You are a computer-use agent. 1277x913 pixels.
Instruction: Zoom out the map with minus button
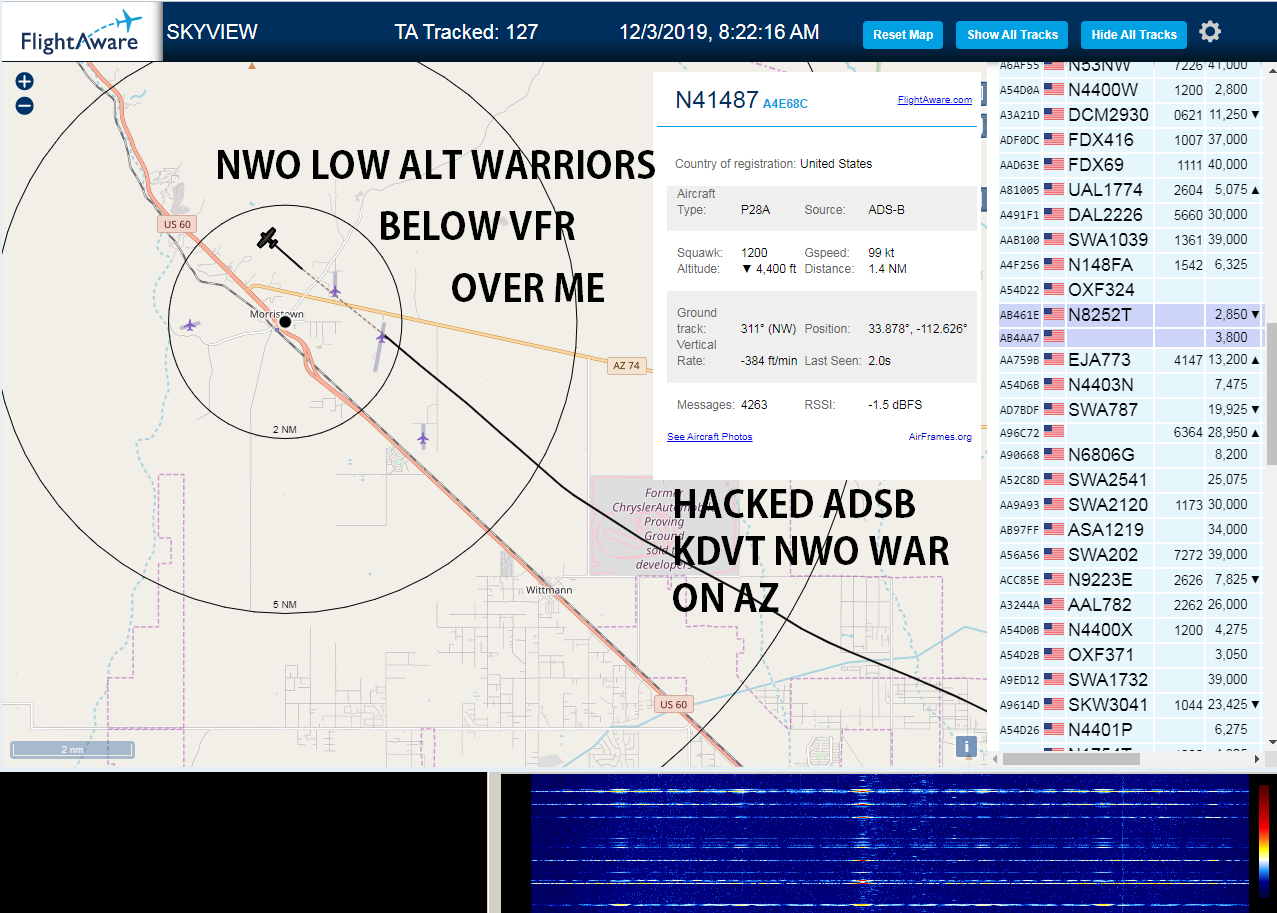tap(25, 105)
